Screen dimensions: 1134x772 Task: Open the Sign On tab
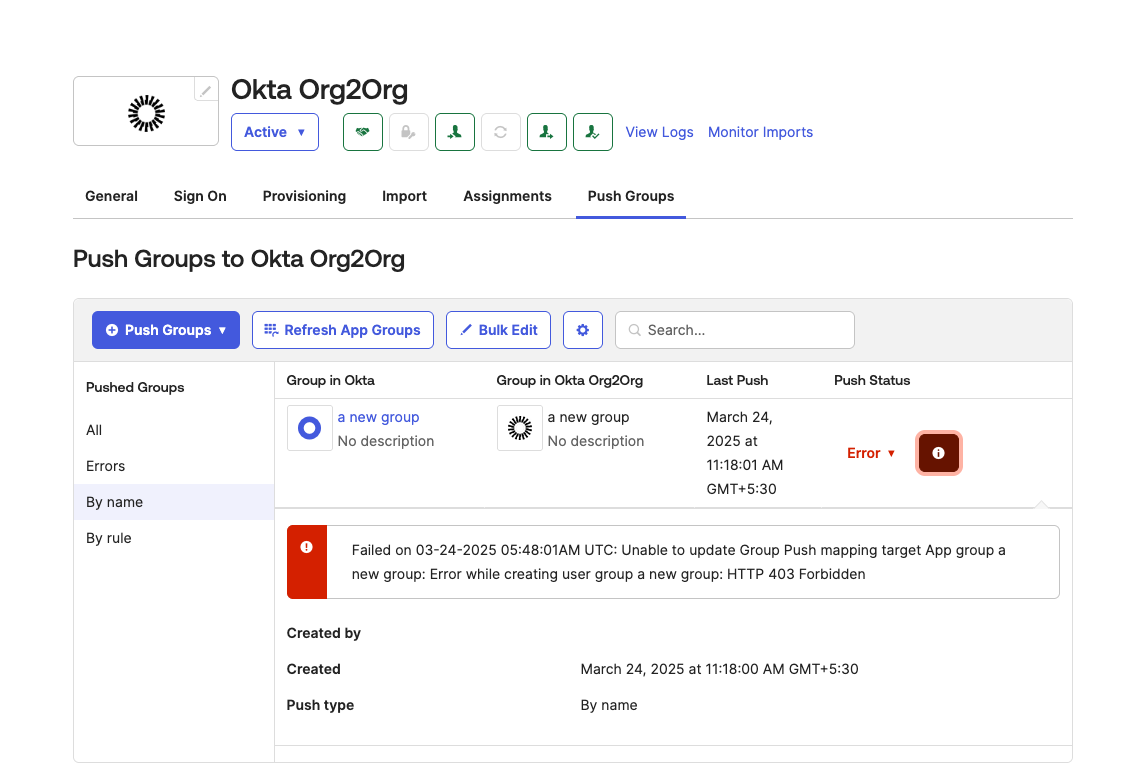tap(200, 196)
